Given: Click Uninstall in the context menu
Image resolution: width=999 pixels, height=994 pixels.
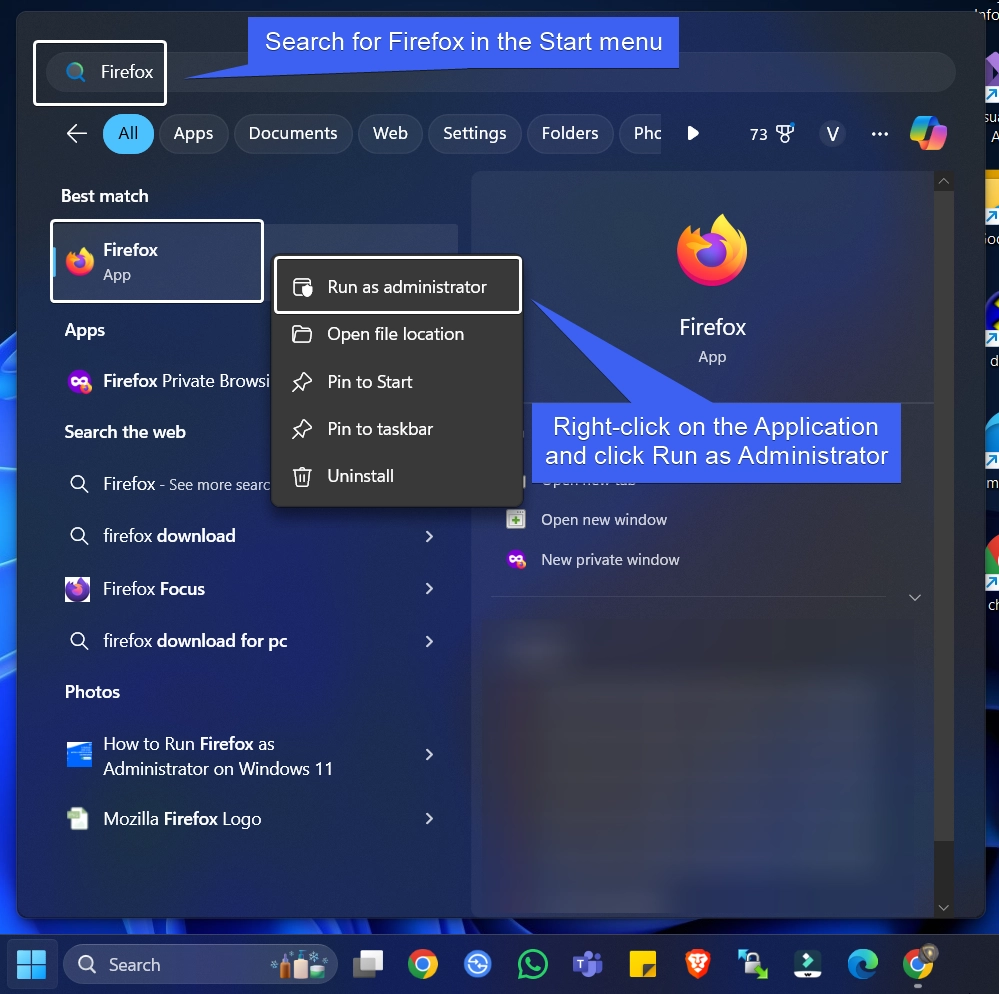Looking at the screenshot, I should coord(398,476).
